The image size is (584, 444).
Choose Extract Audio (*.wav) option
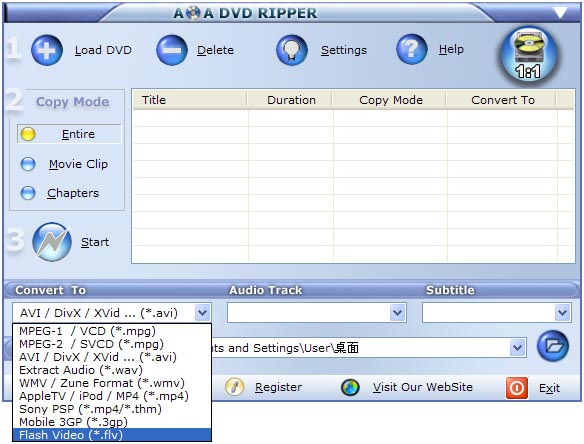coord(112,370)
